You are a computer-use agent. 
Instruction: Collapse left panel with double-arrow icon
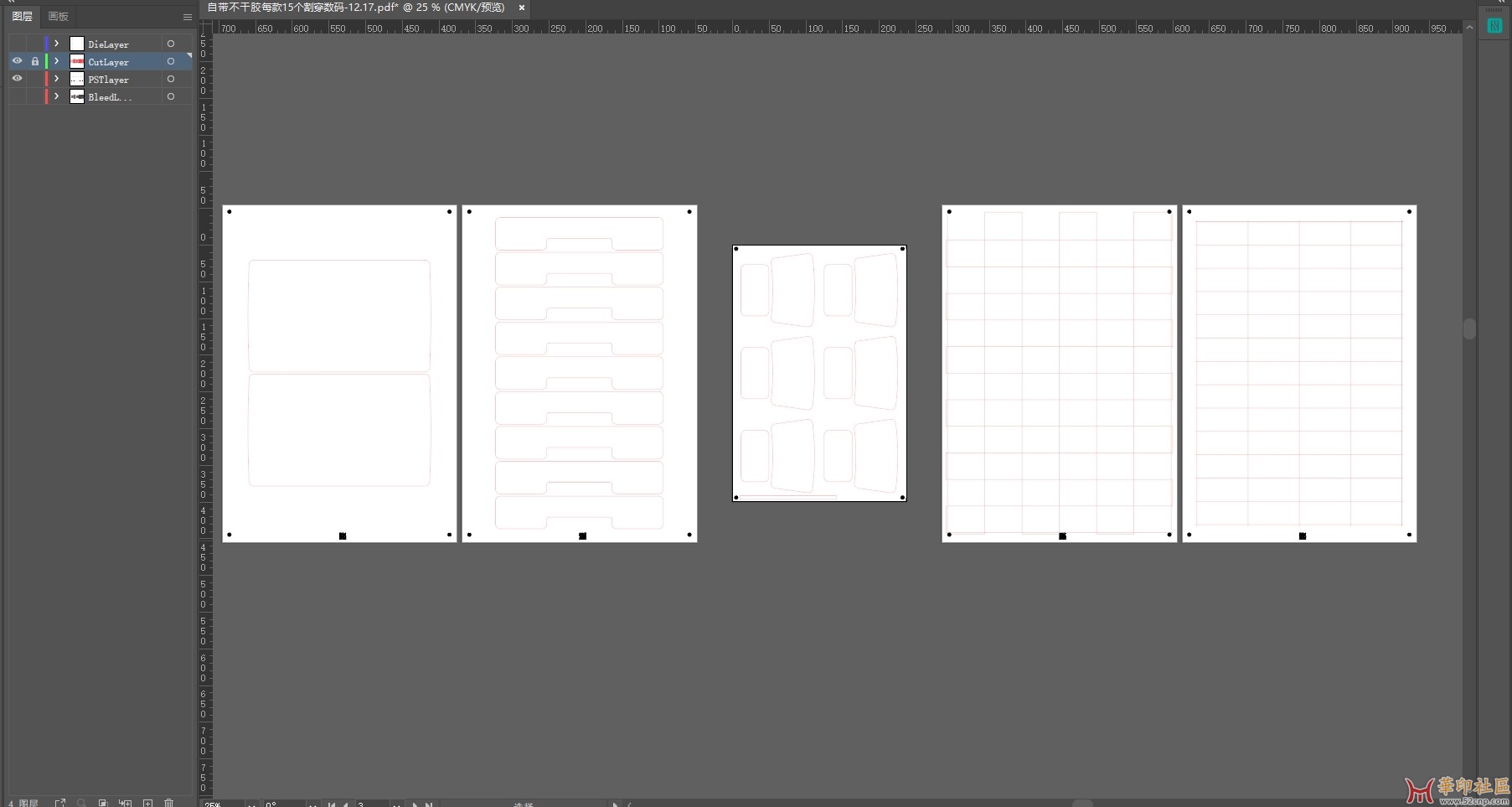pyautogui.click(x=12, y=3)
